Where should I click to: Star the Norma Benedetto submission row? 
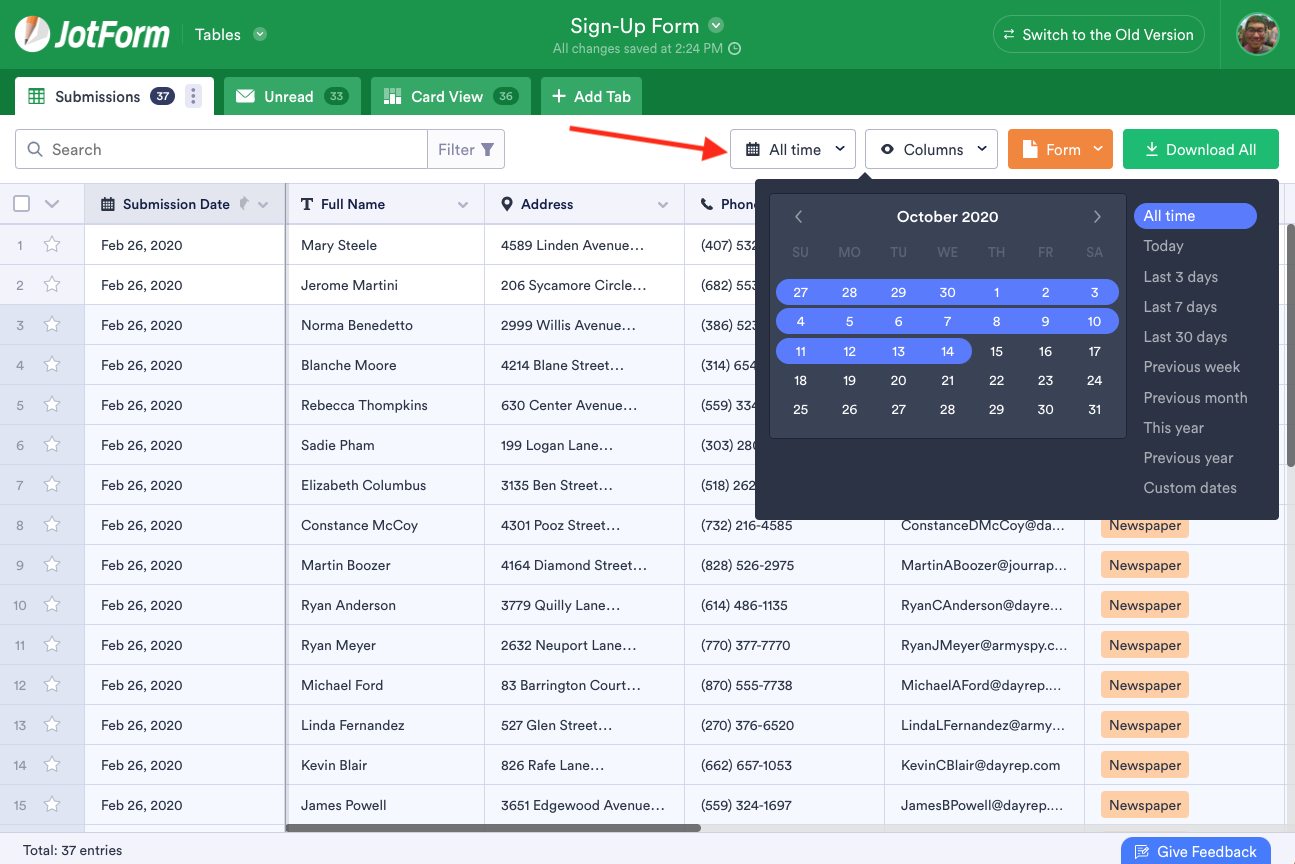(x=52, y=325)
